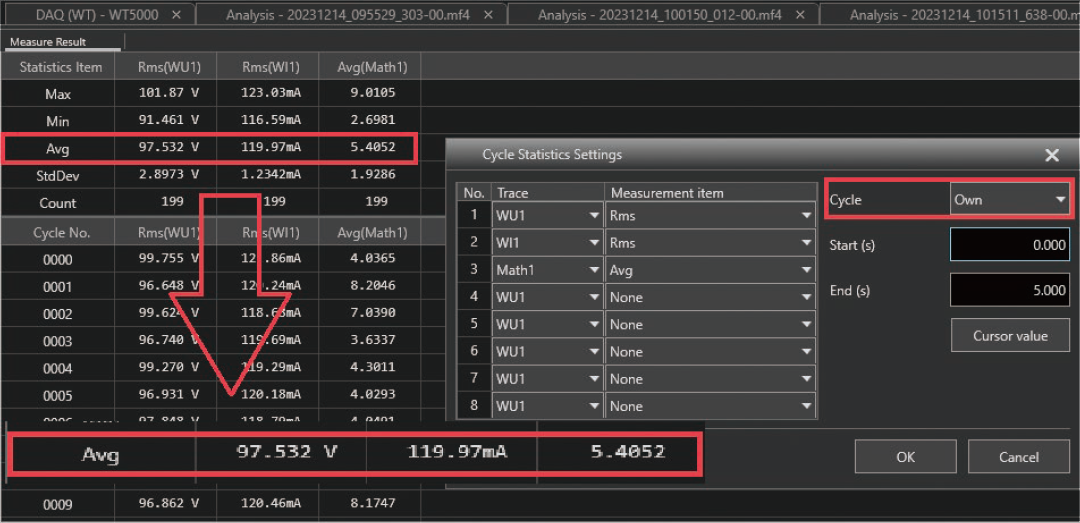
Task: Open Measurement item dropdown in row 8
Action: tap(710, 406)
